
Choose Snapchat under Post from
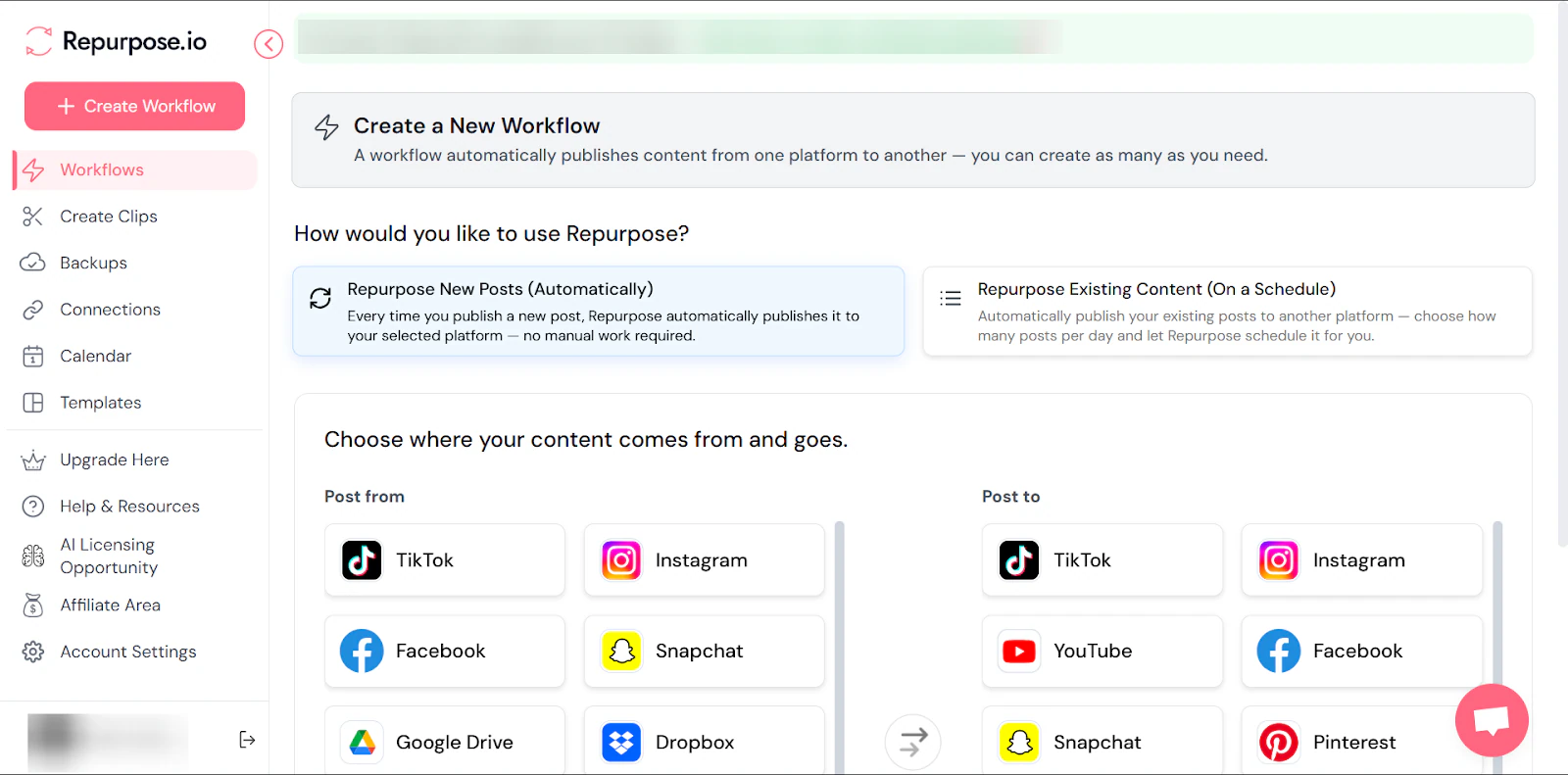(x=705, y=651)
